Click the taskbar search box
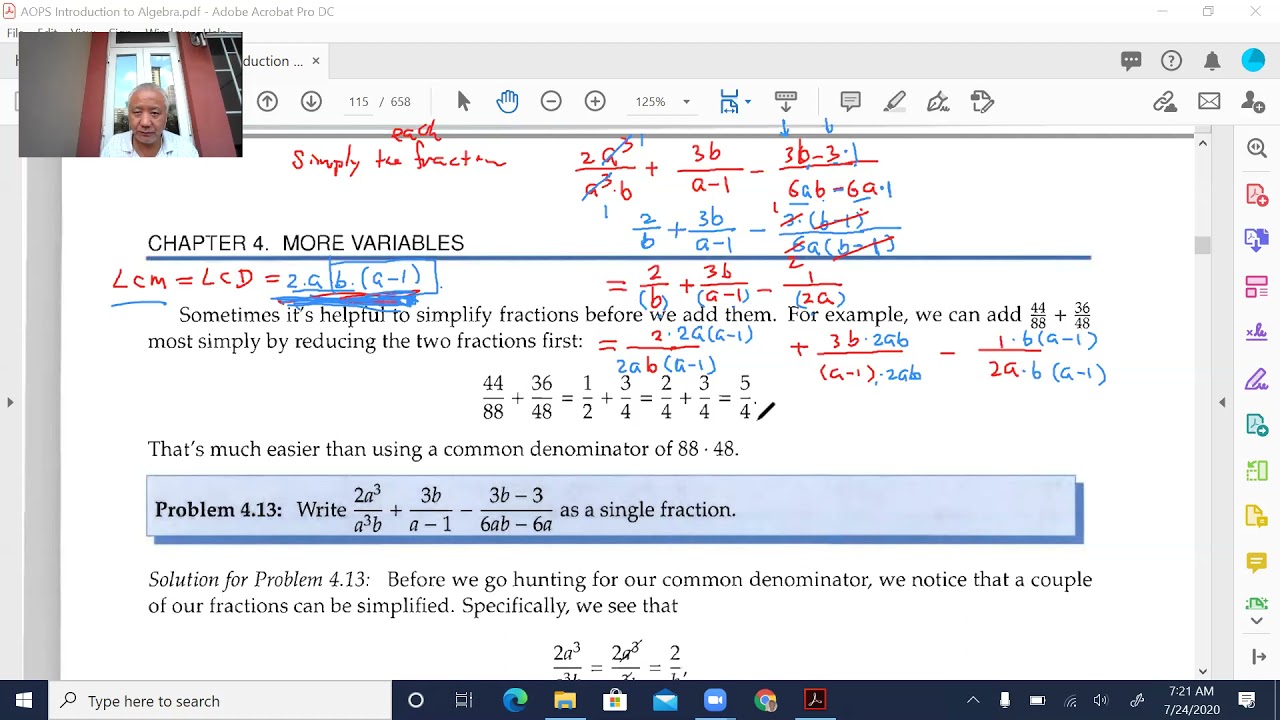 tap(220, 700)
